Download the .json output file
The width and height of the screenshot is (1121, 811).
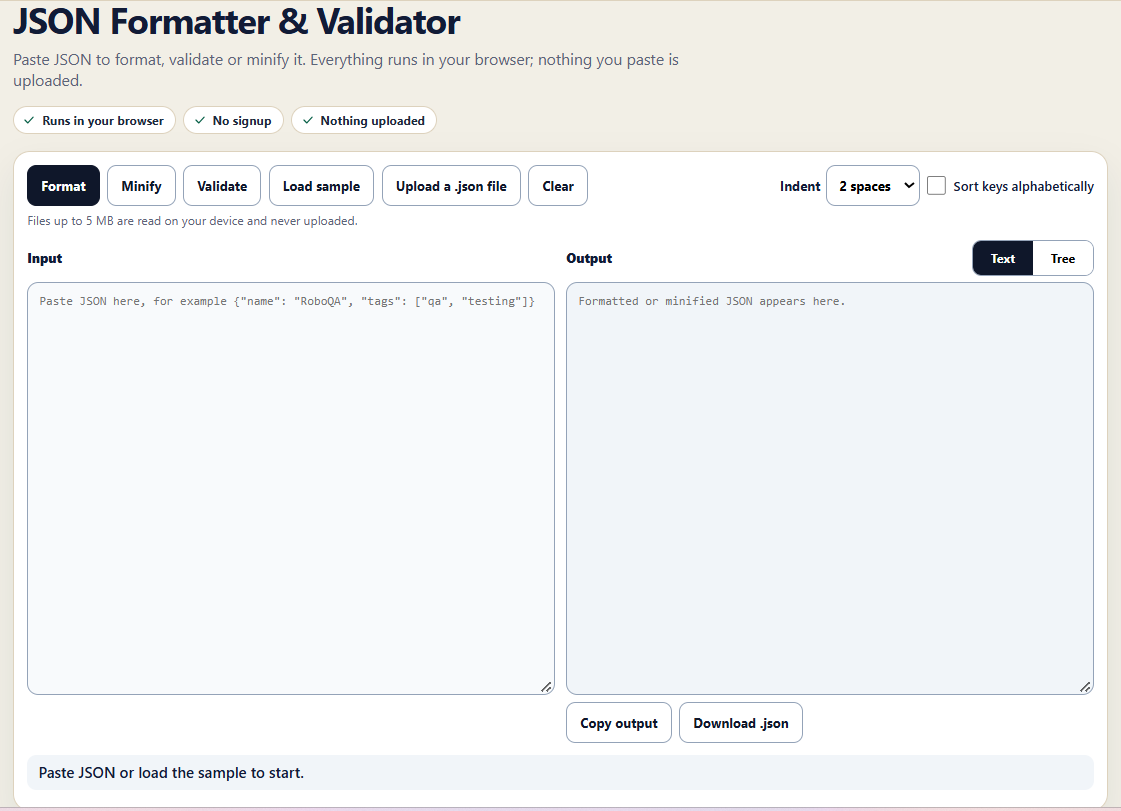(x=741, y=723)
